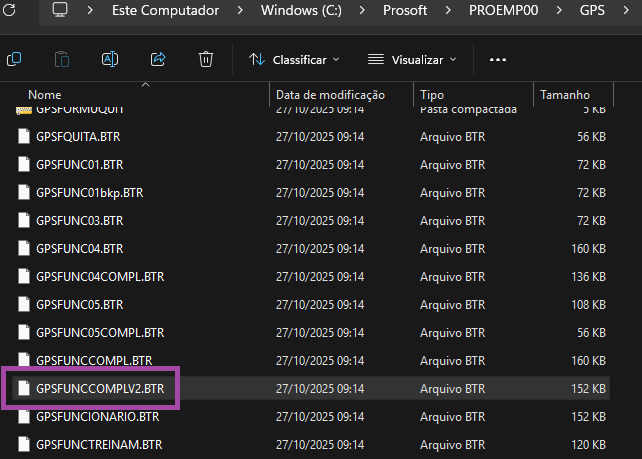Select file name GPSFQUITA.BTR

click(x=78, y=136)
